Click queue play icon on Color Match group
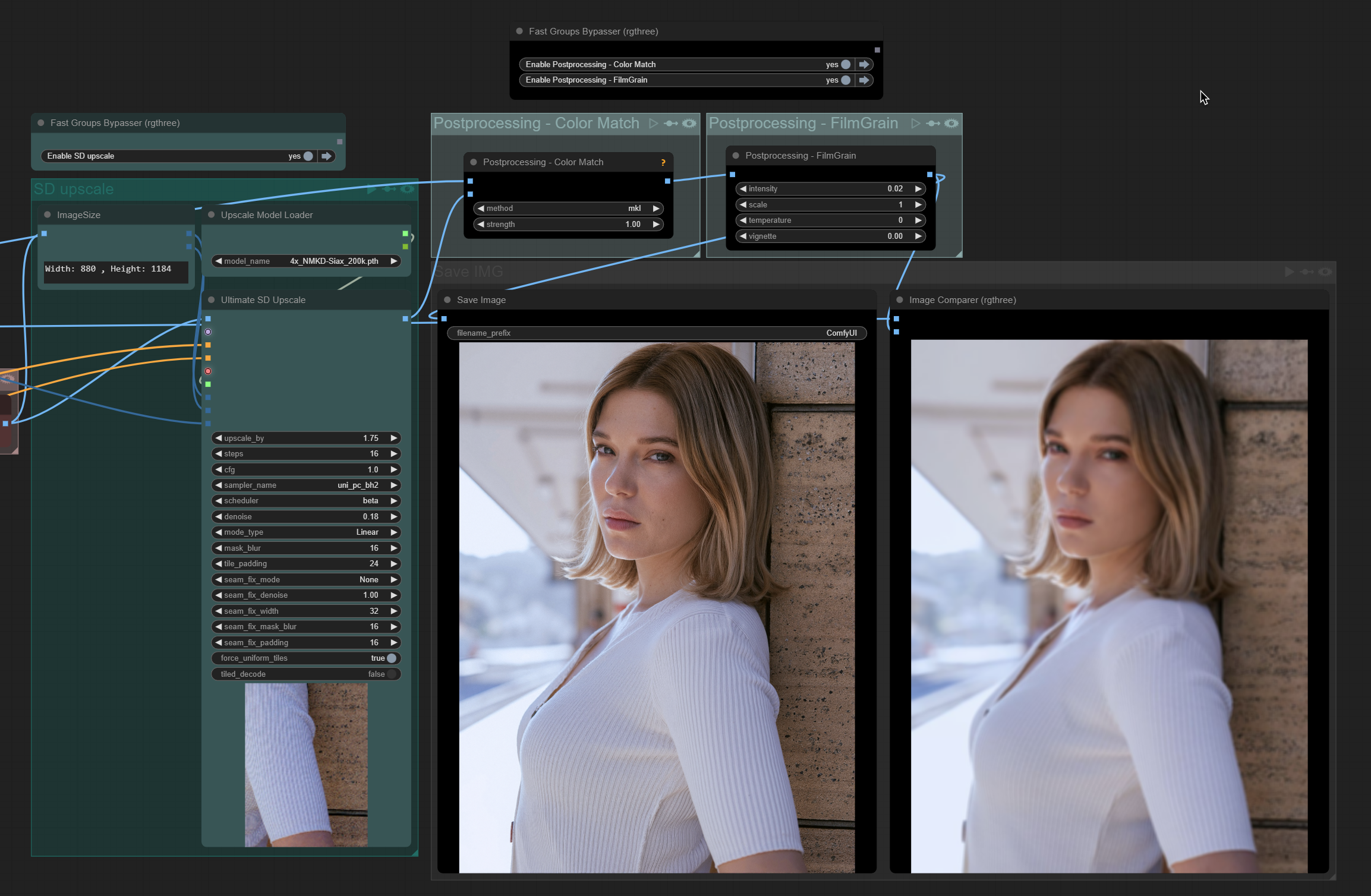 653,123
